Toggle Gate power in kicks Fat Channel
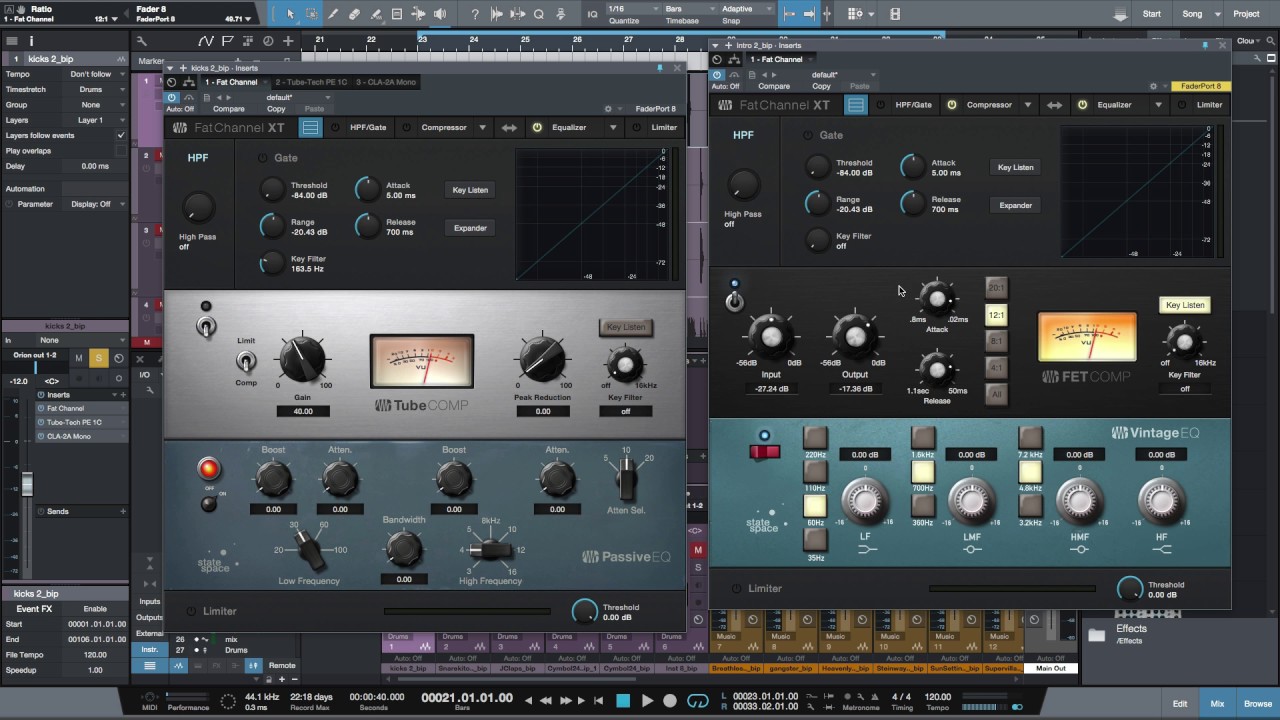1280x720 pixels. coord(263,158)
